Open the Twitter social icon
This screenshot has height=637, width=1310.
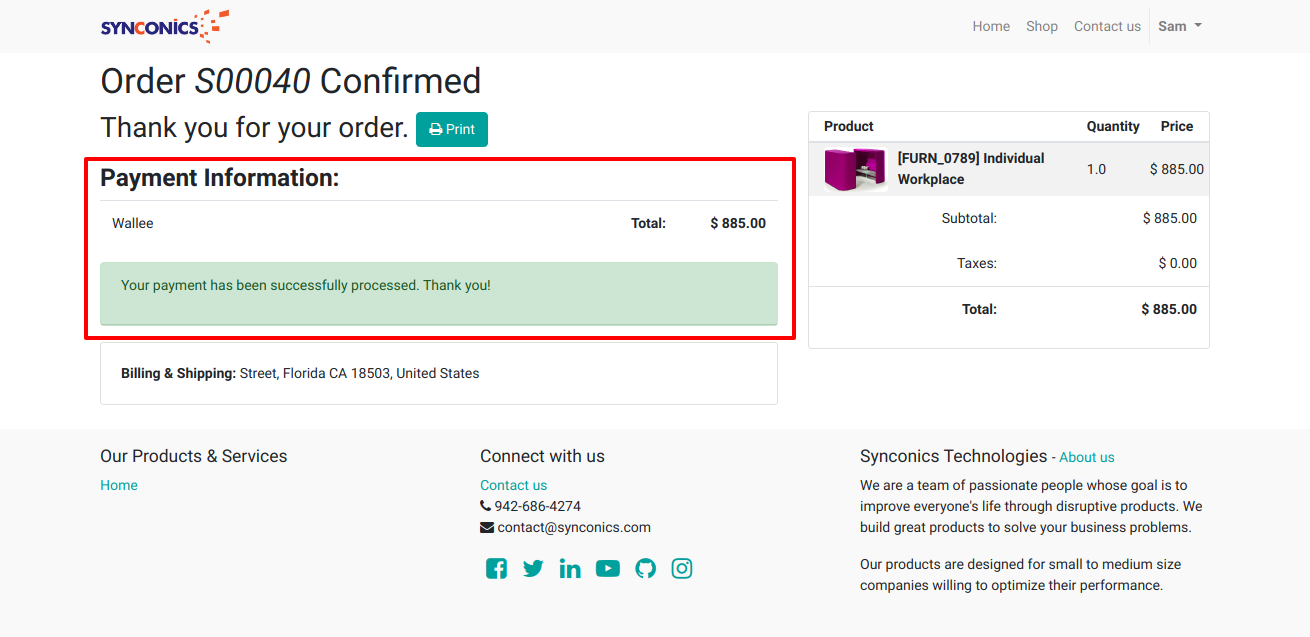pos(533,569)
